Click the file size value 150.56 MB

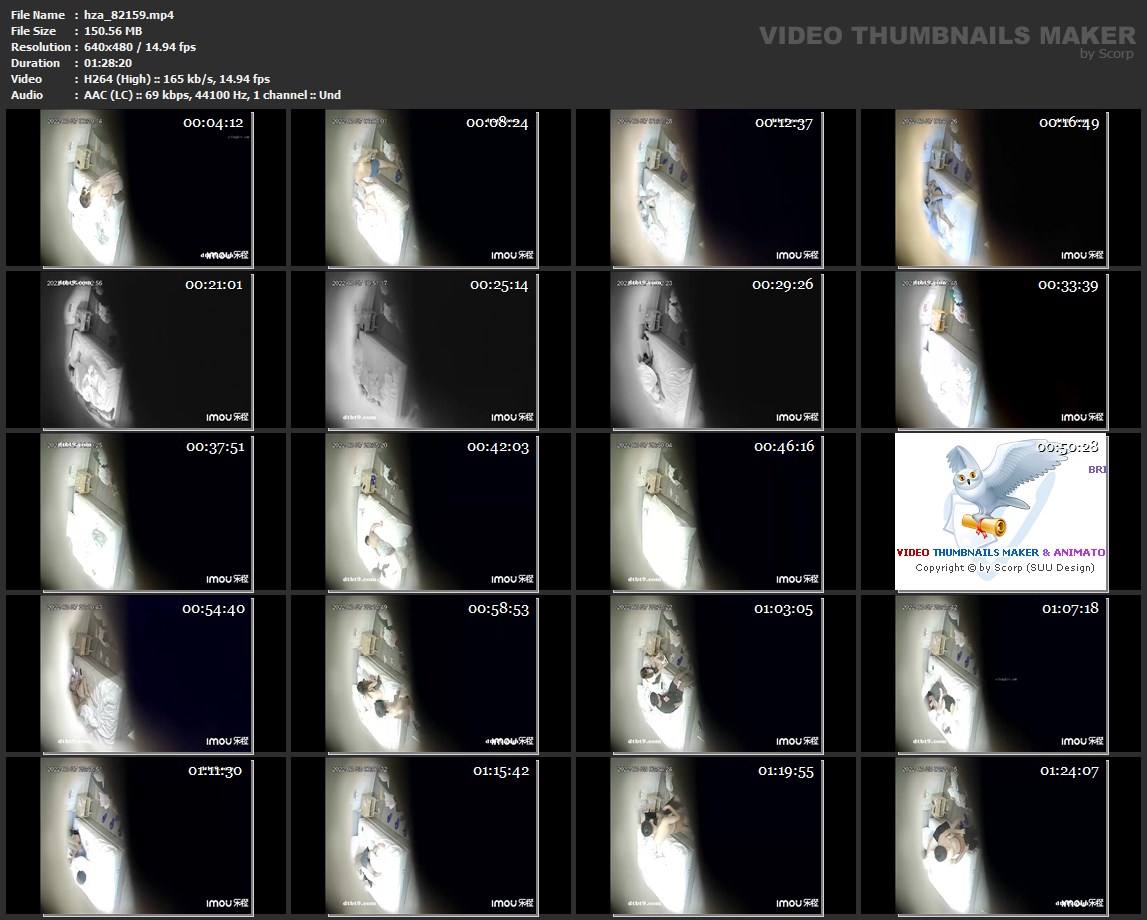coord(113,31)
